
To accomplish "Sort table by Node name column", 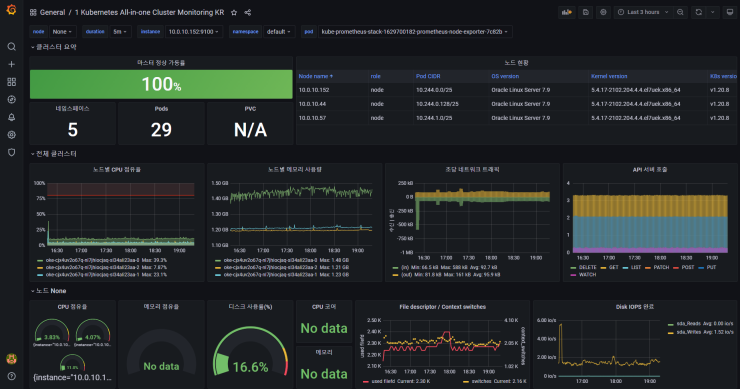I will coord(316,76).
